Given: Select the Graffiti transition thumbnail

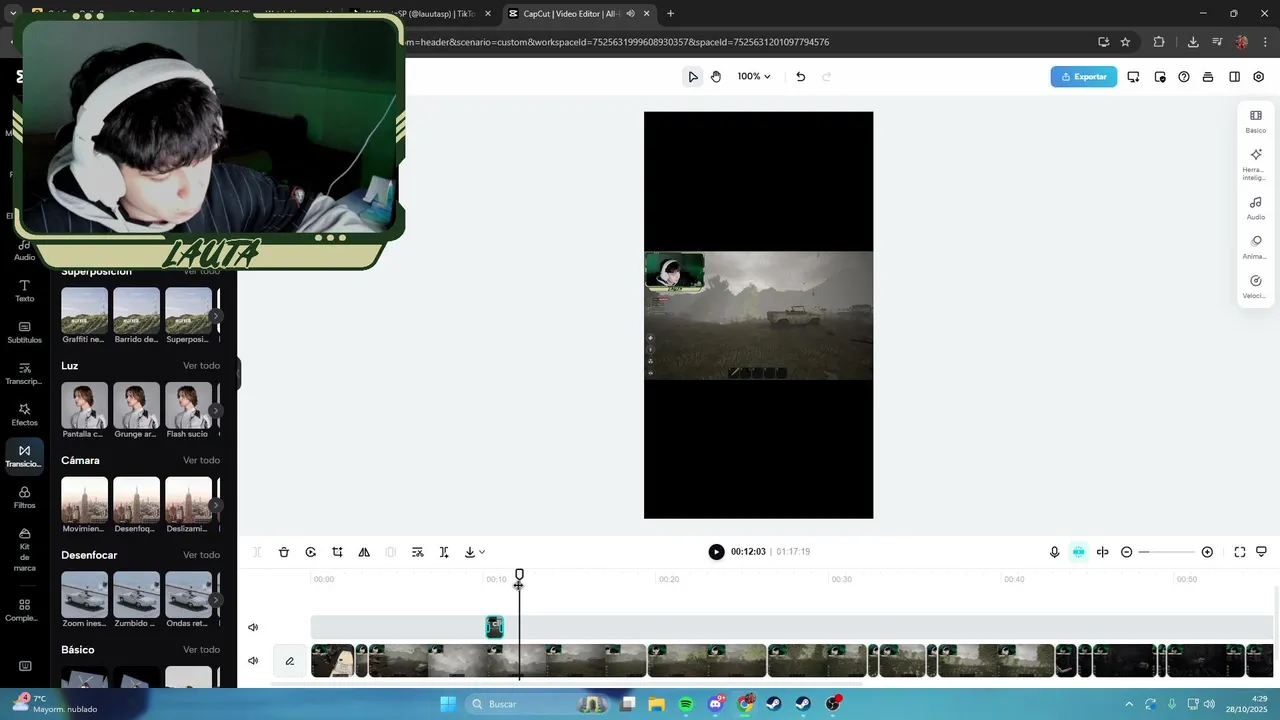Looking at the screenshot, I should pyautogui.click(x=84, y=311).
